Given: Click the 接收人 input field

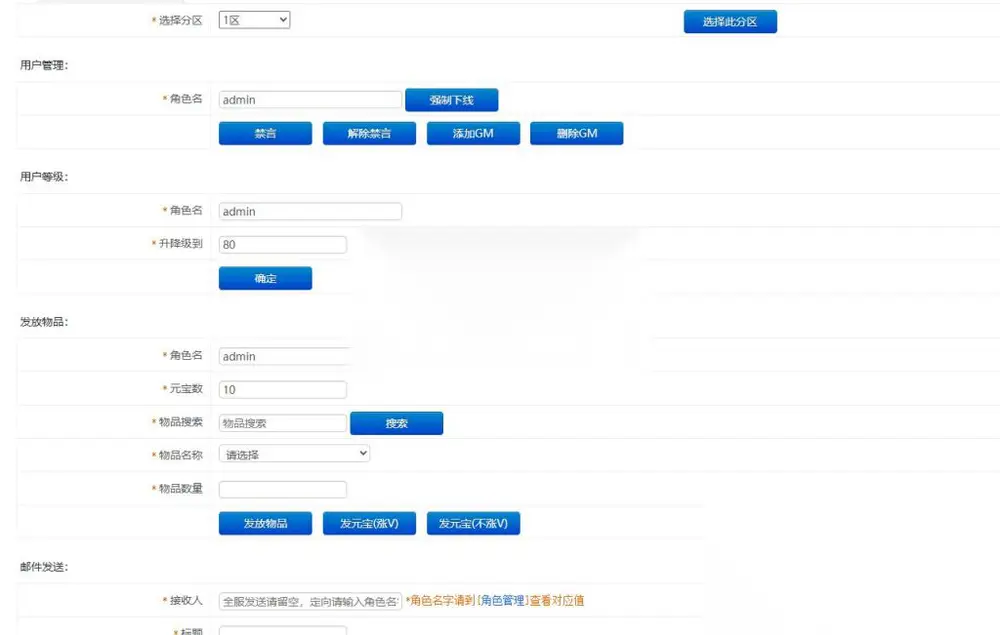Looking at the screenshot, I should click(310, 601).
